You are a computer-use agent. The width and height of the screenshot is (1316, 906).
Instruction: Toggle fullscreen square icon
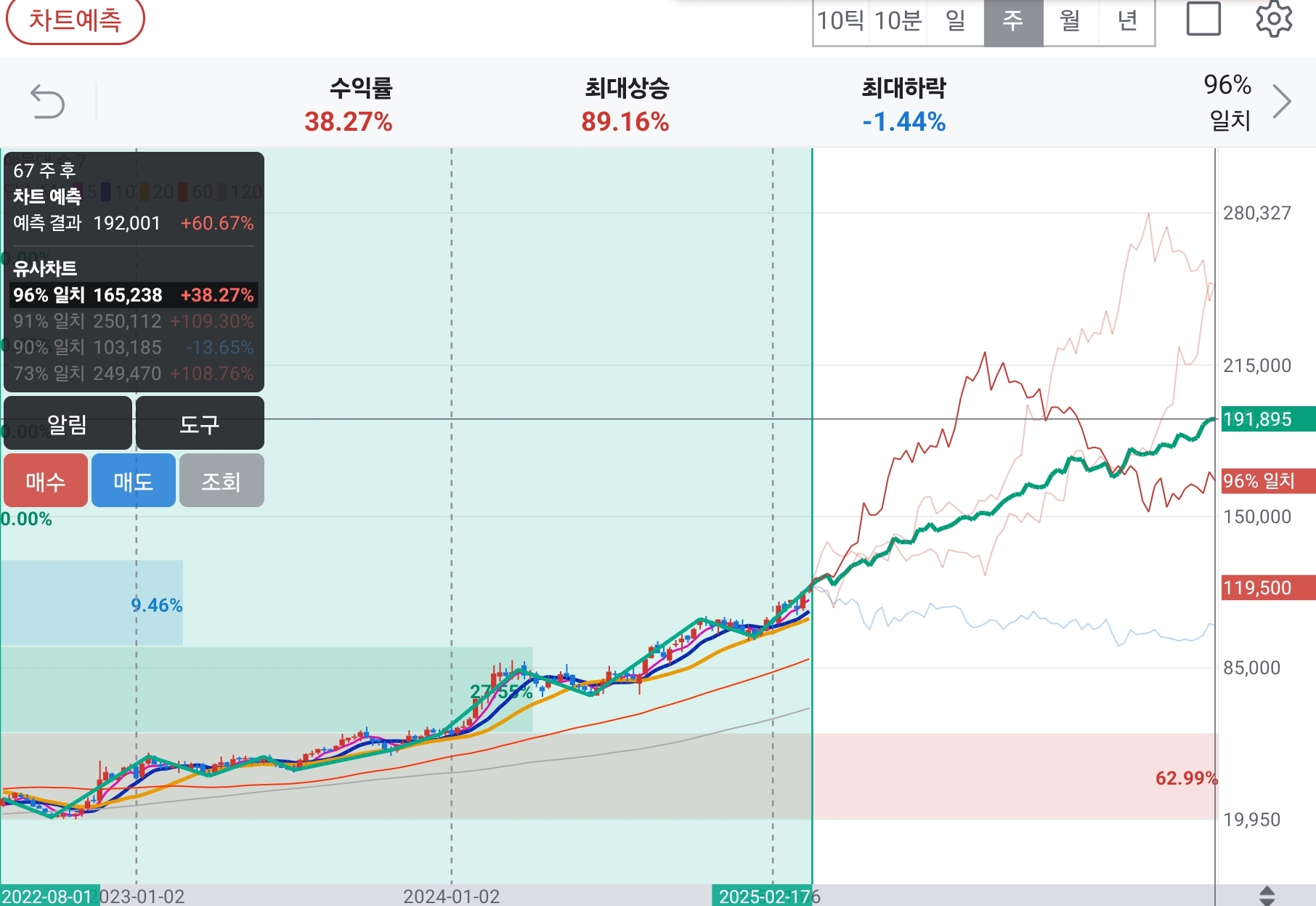1203,18
